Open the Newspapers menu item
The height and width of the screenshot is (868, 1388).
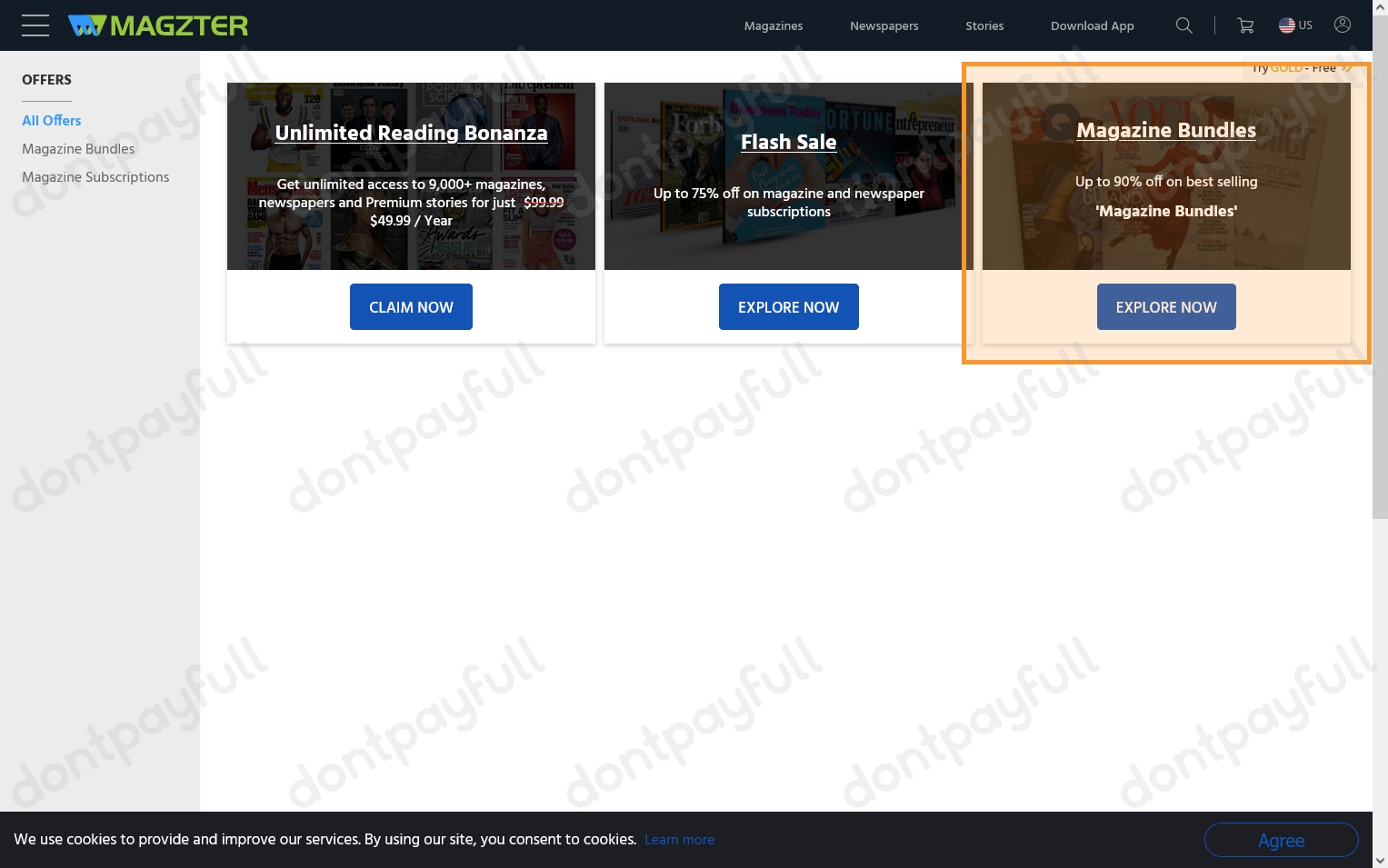point(884,25)
